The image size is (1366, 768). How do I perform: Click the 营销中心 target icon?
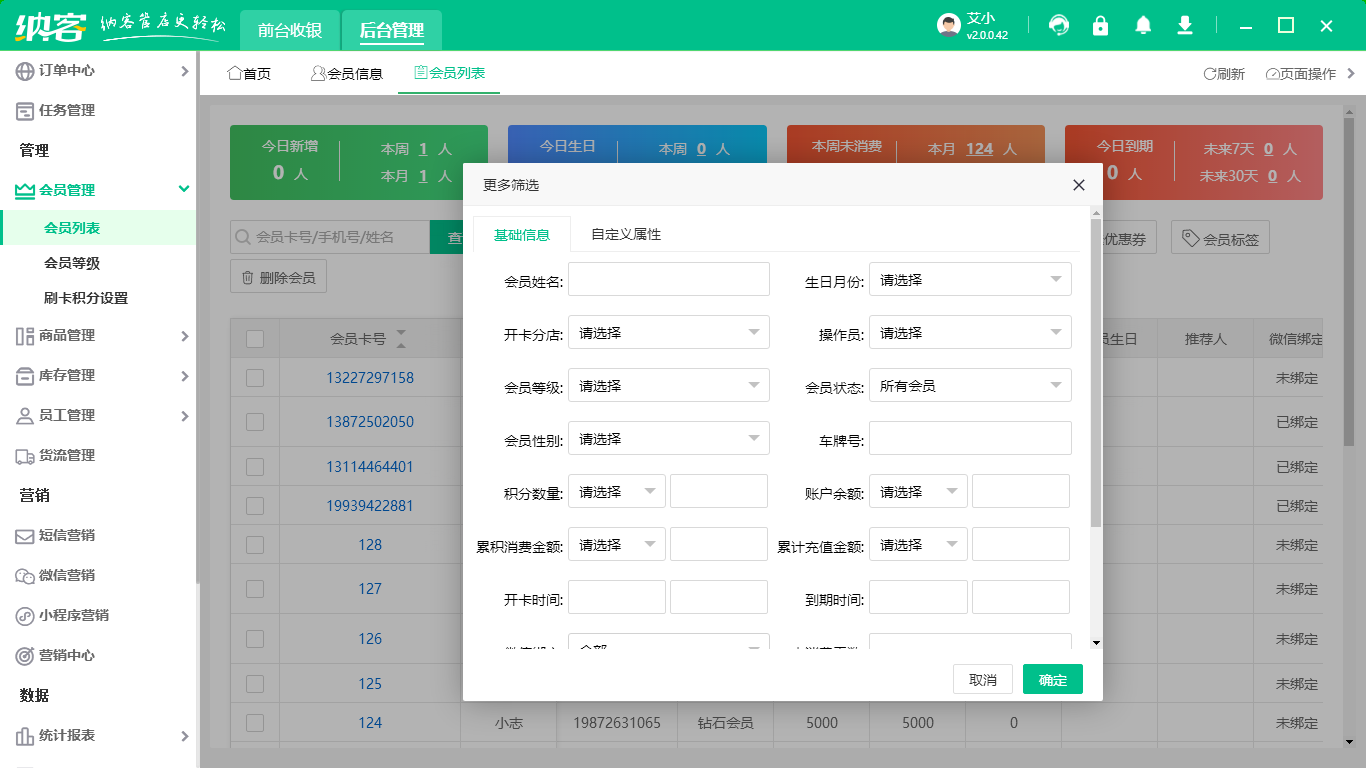(25, 656)
